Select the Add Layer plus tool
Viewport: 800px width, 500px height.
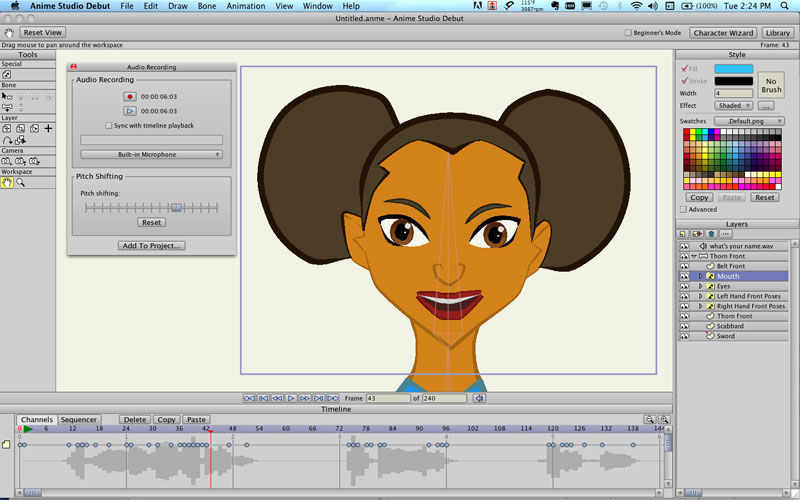pos(48,129)
